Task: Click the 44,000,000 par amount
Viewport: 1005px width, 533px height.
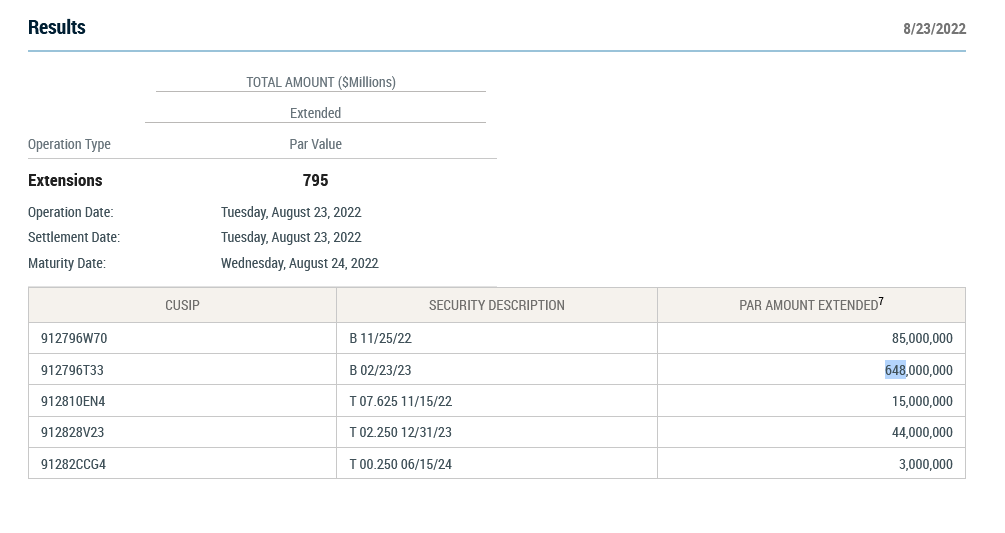Action: (x=922, y=432)
